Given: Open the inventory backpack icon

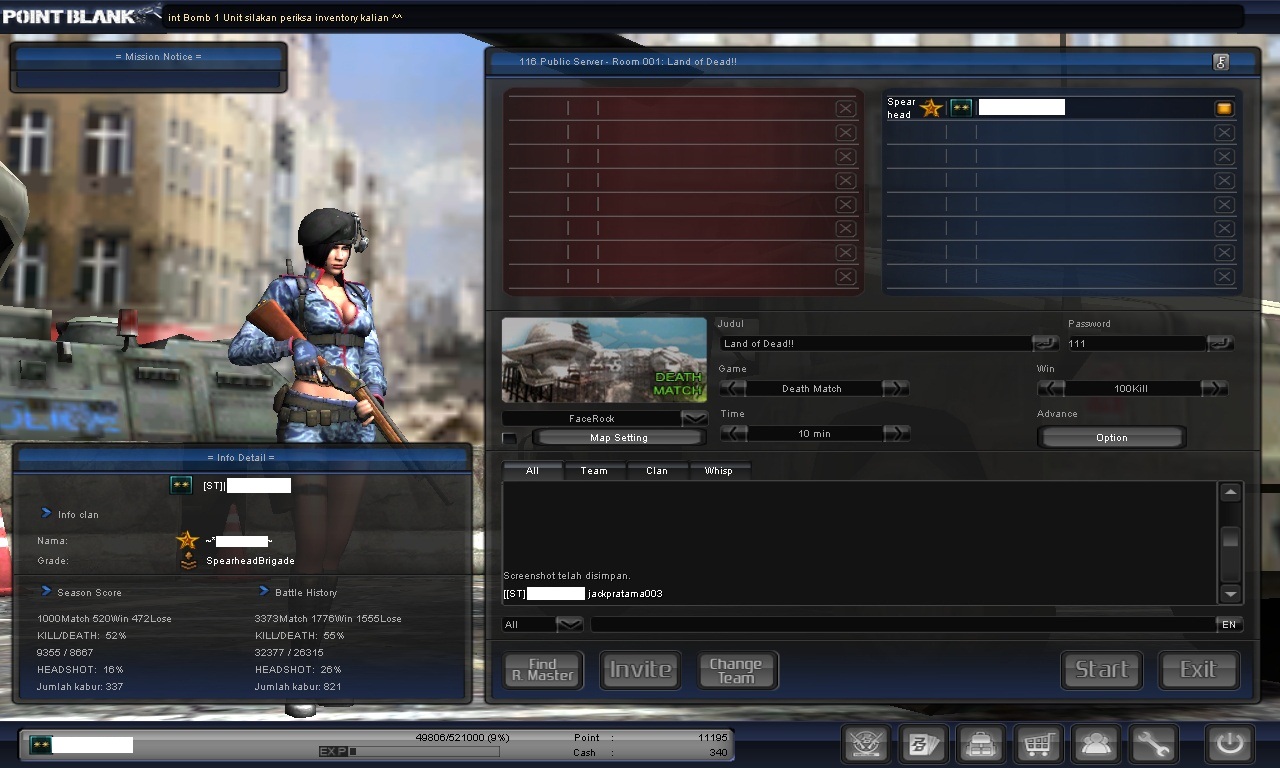Looking at the screenshot, I should [x=981, y=744].
